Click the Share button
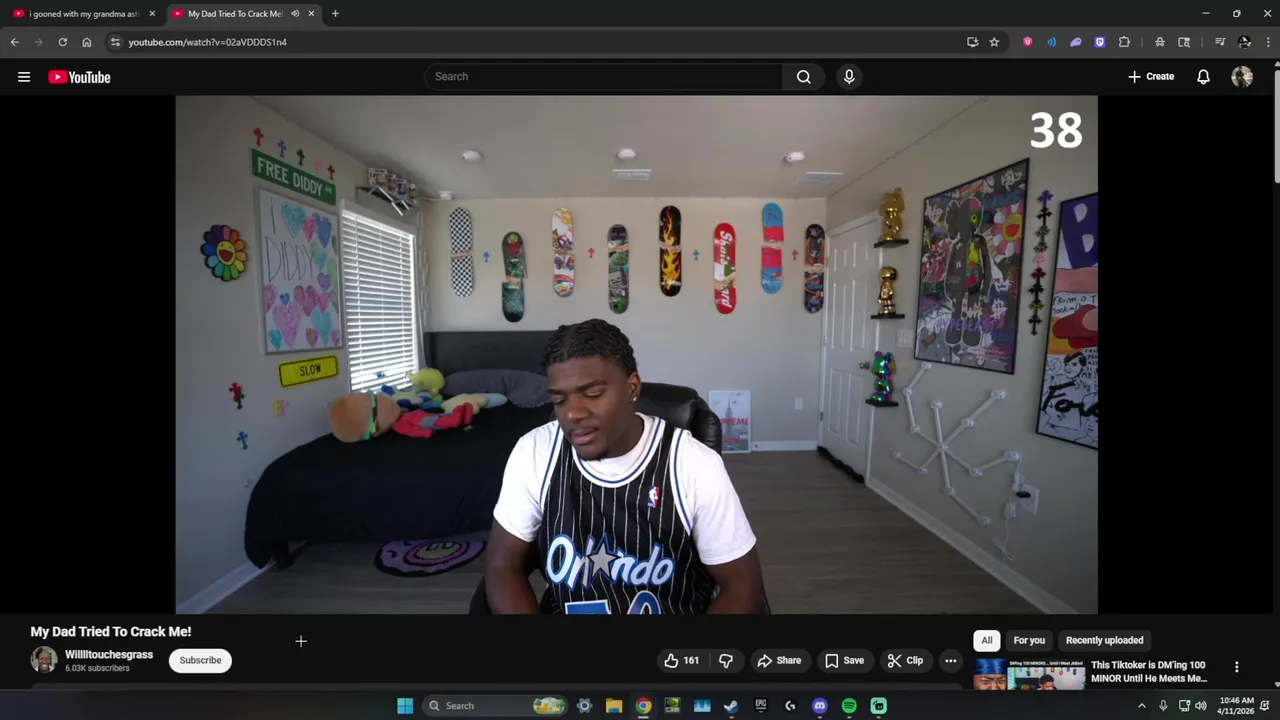 click(x=779, y=661)
